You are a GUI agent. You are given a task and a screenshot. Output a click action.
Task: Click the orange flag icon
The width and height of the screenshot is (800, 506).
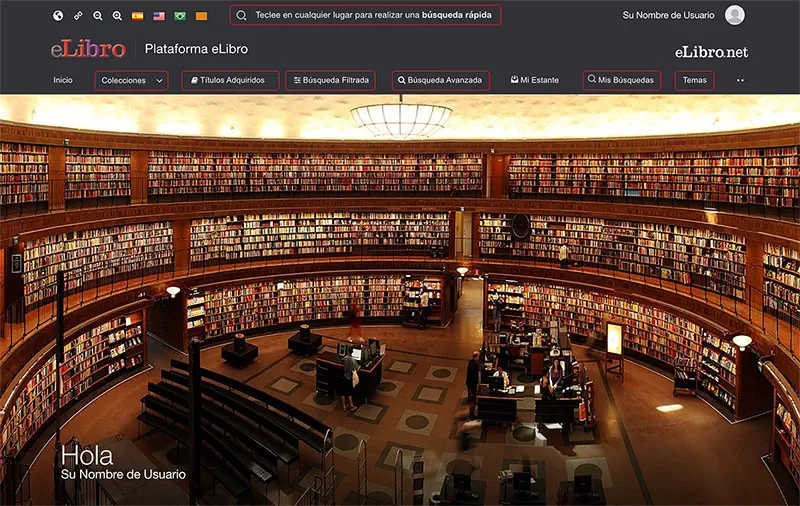pos(201,16)
